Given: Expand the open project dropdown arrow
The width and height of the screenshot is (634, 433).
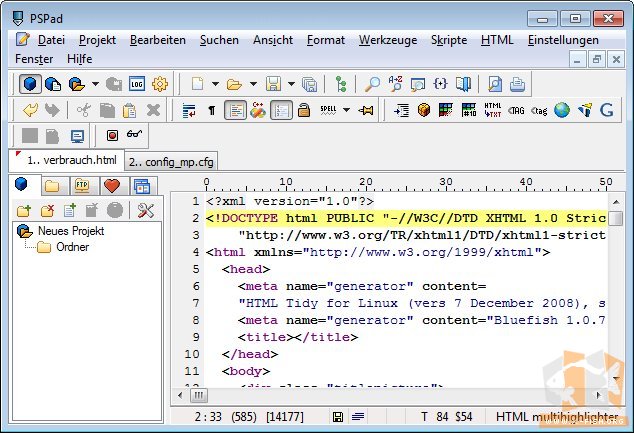Looking at the screenshot, I should 95,84.
